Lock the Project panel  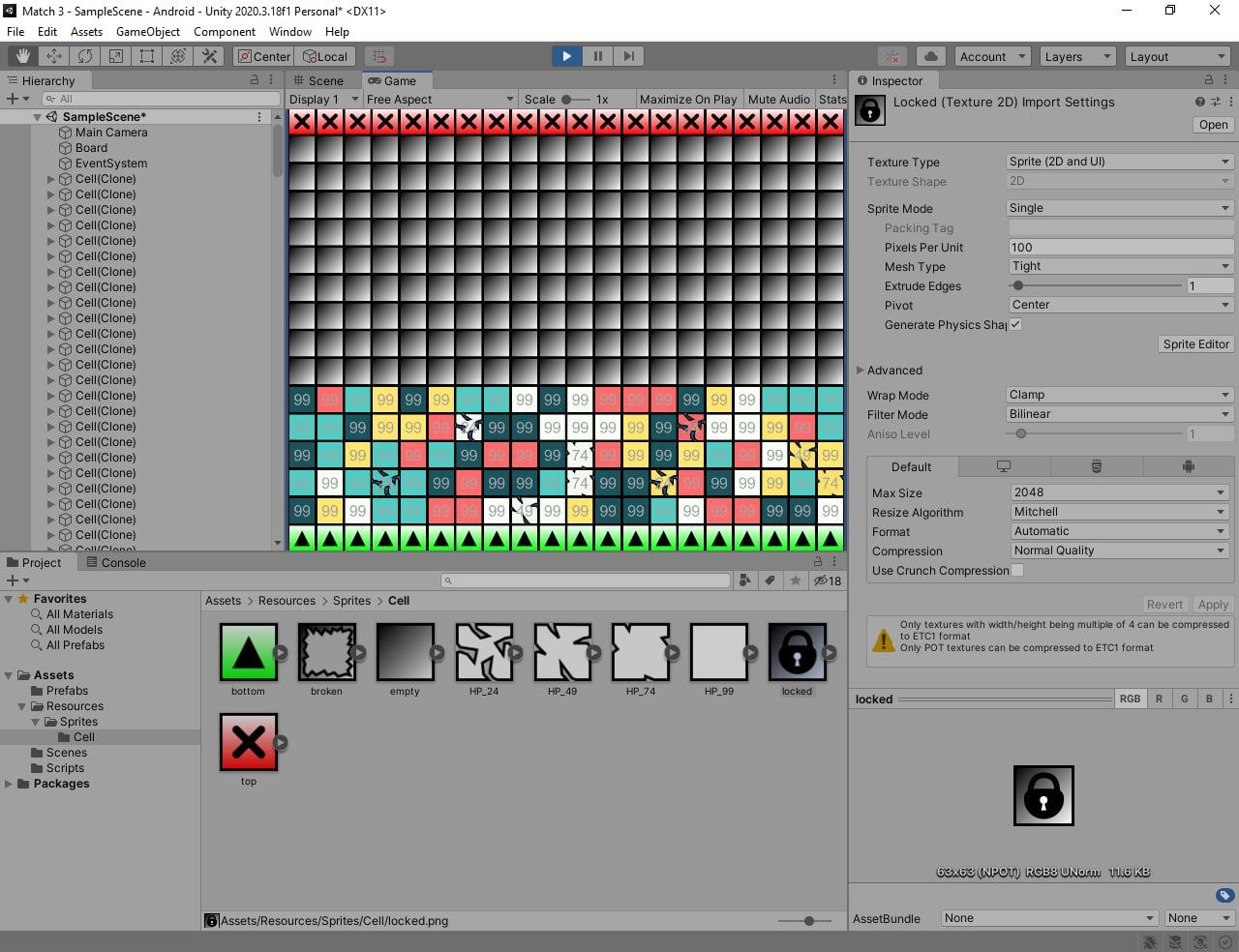(x=818, y=561)
